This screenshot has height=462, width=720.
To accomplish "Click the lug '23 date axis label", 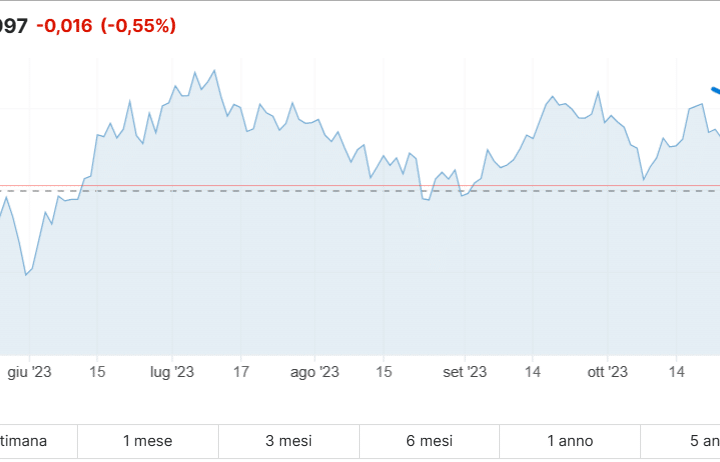I will pos(172,372).
